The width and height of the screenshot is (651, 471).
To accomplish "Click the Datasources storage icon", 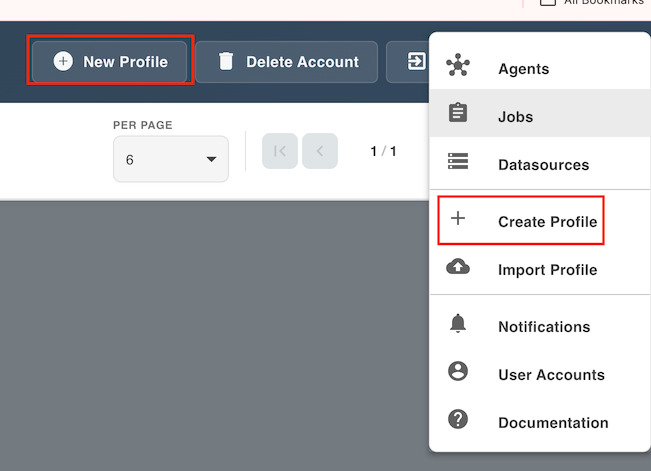I will pos(458,161).
